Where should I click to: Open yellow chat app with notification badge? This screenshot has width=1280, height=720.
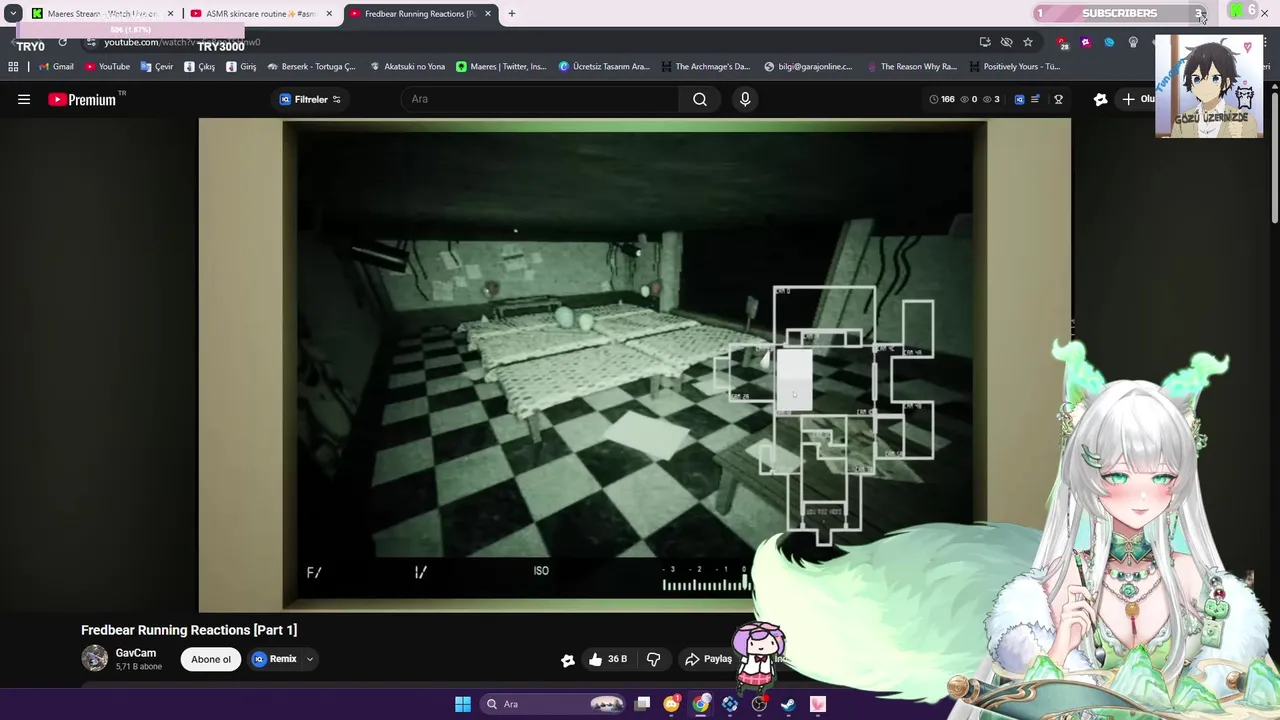[672, 704]
